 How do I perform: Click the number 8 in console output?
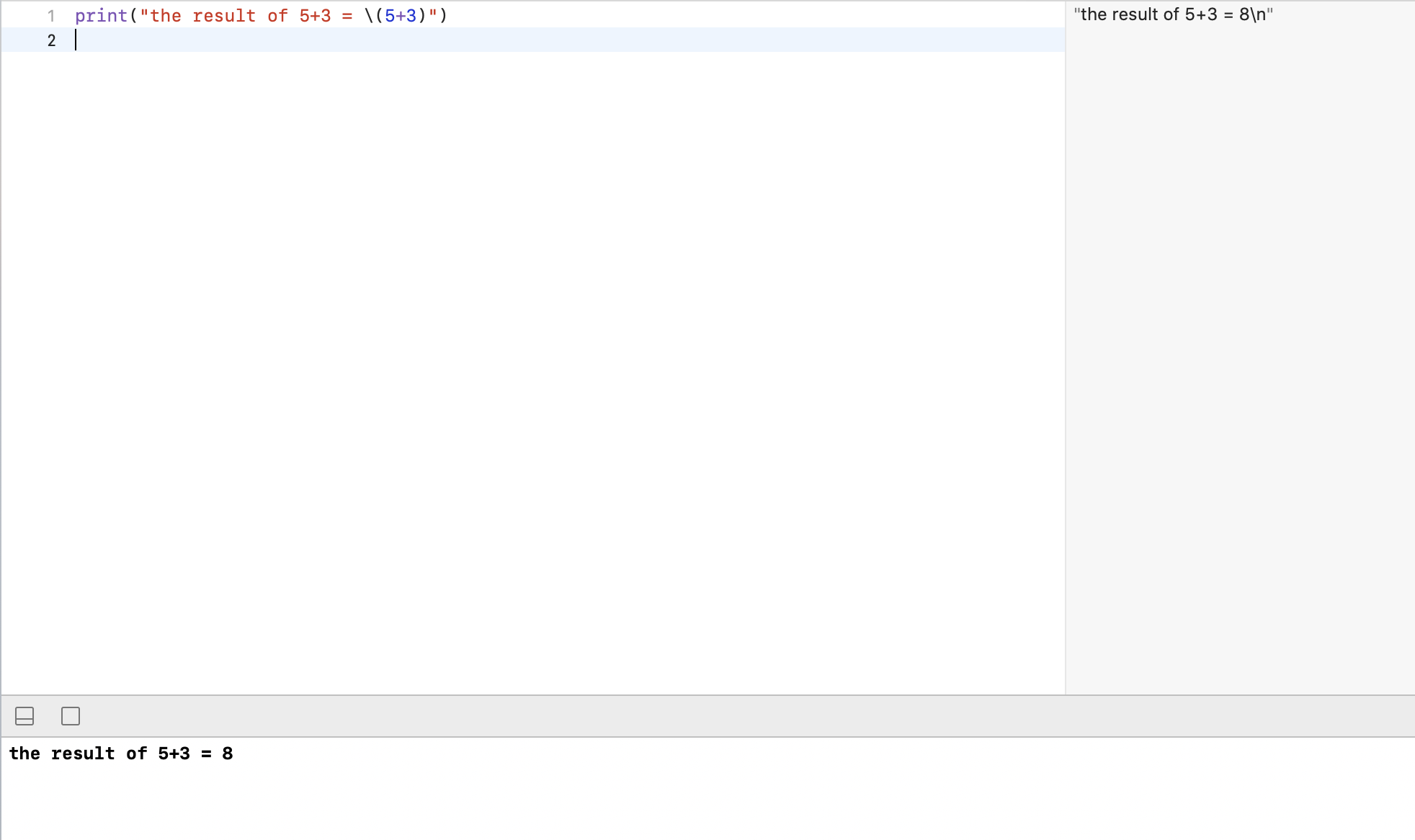[x=228, y=754]
